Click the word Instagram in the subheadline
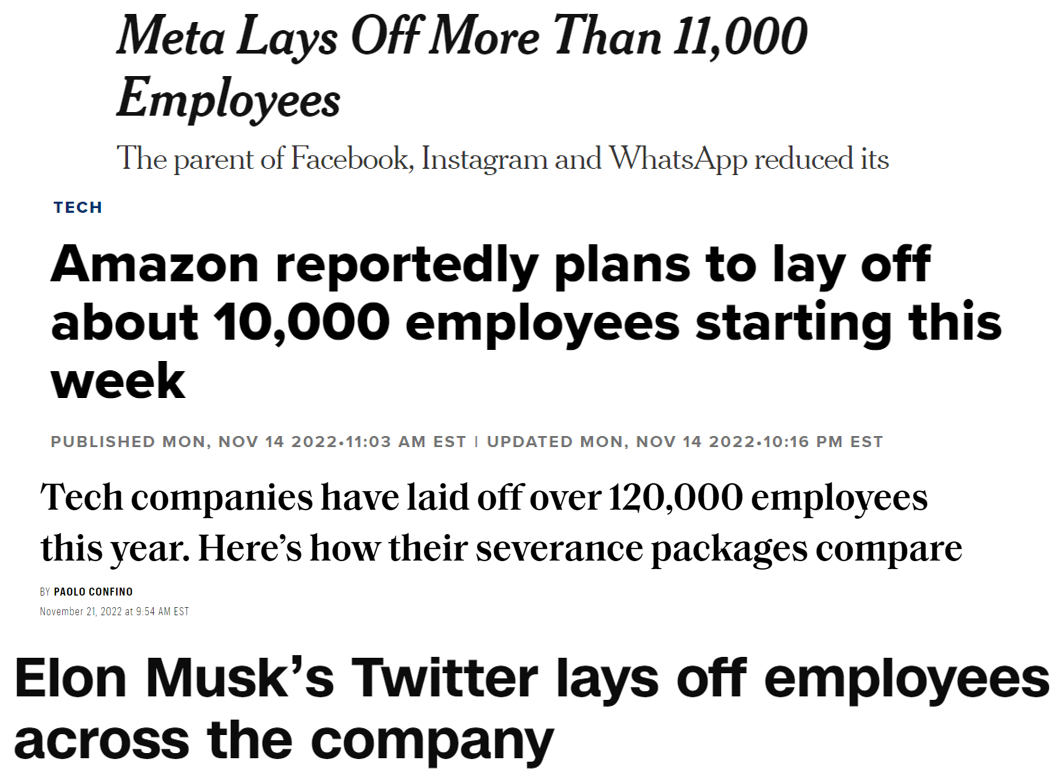The image size is (1060, 781). (x=483, y=159)
